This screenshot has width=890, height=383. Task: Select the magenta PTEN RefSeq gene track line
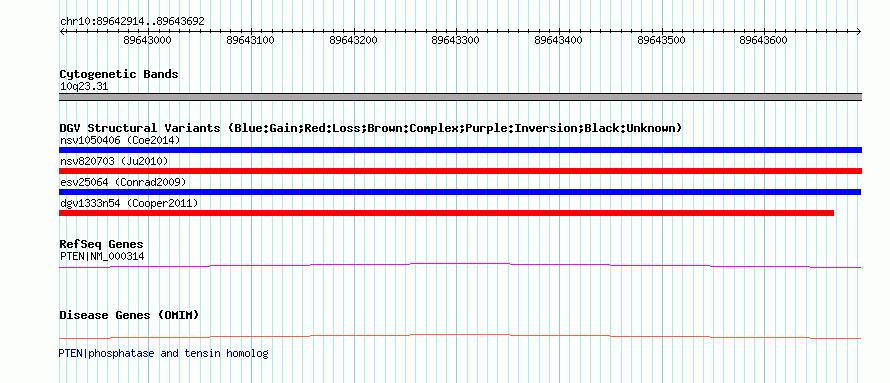click(460, 265)
